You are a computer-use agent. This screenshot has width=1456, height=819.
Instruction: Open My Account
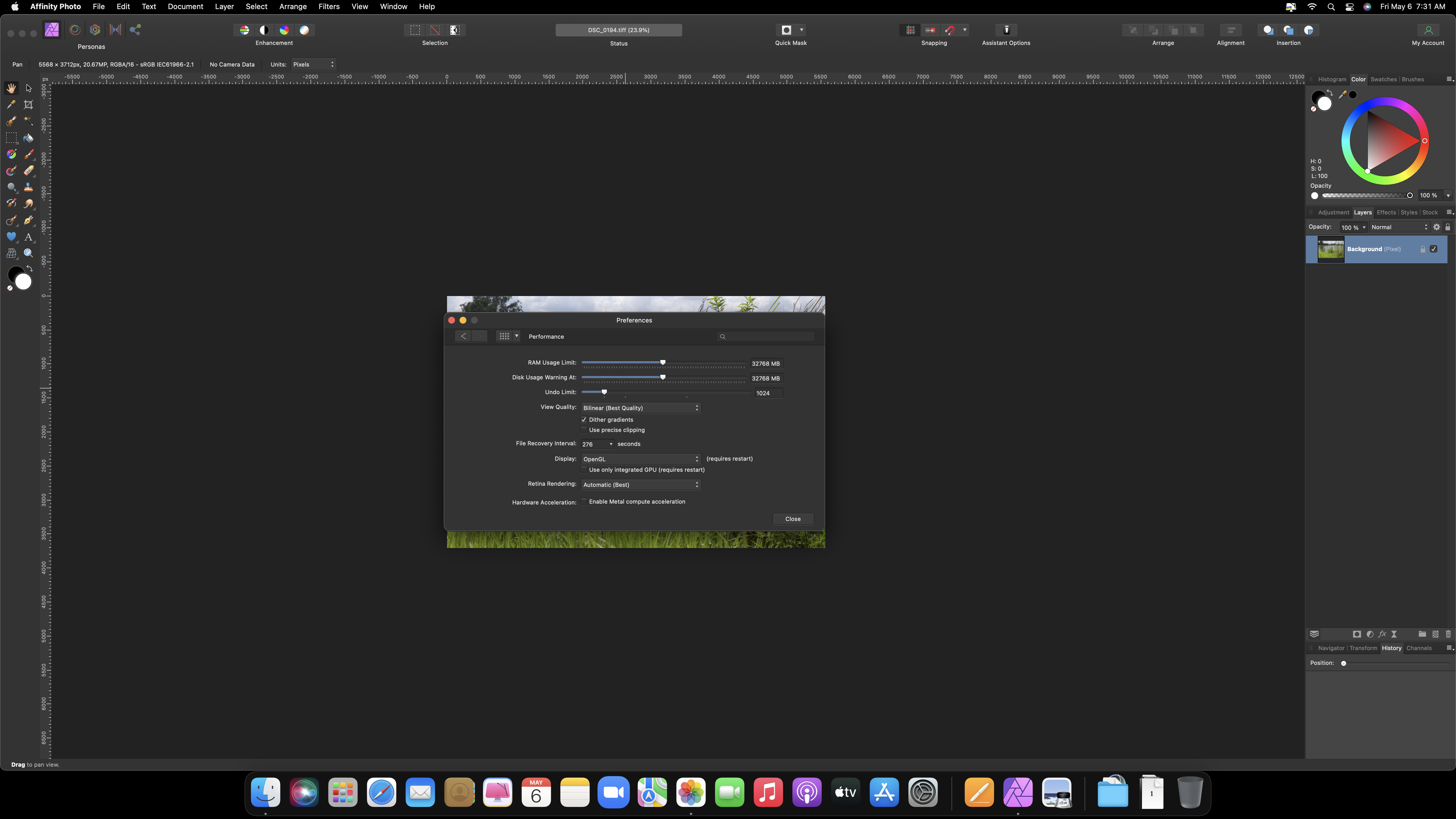click(x=1428, y=30)
